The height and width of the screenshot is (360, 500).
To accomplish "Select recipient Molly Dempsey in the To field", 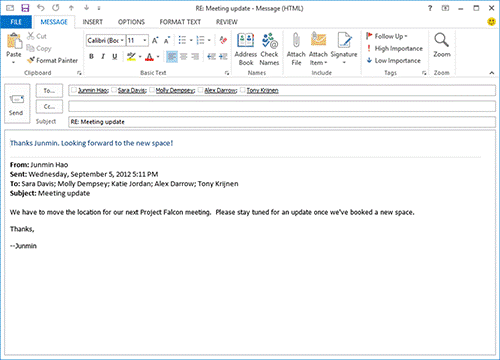I will point(175,90).
